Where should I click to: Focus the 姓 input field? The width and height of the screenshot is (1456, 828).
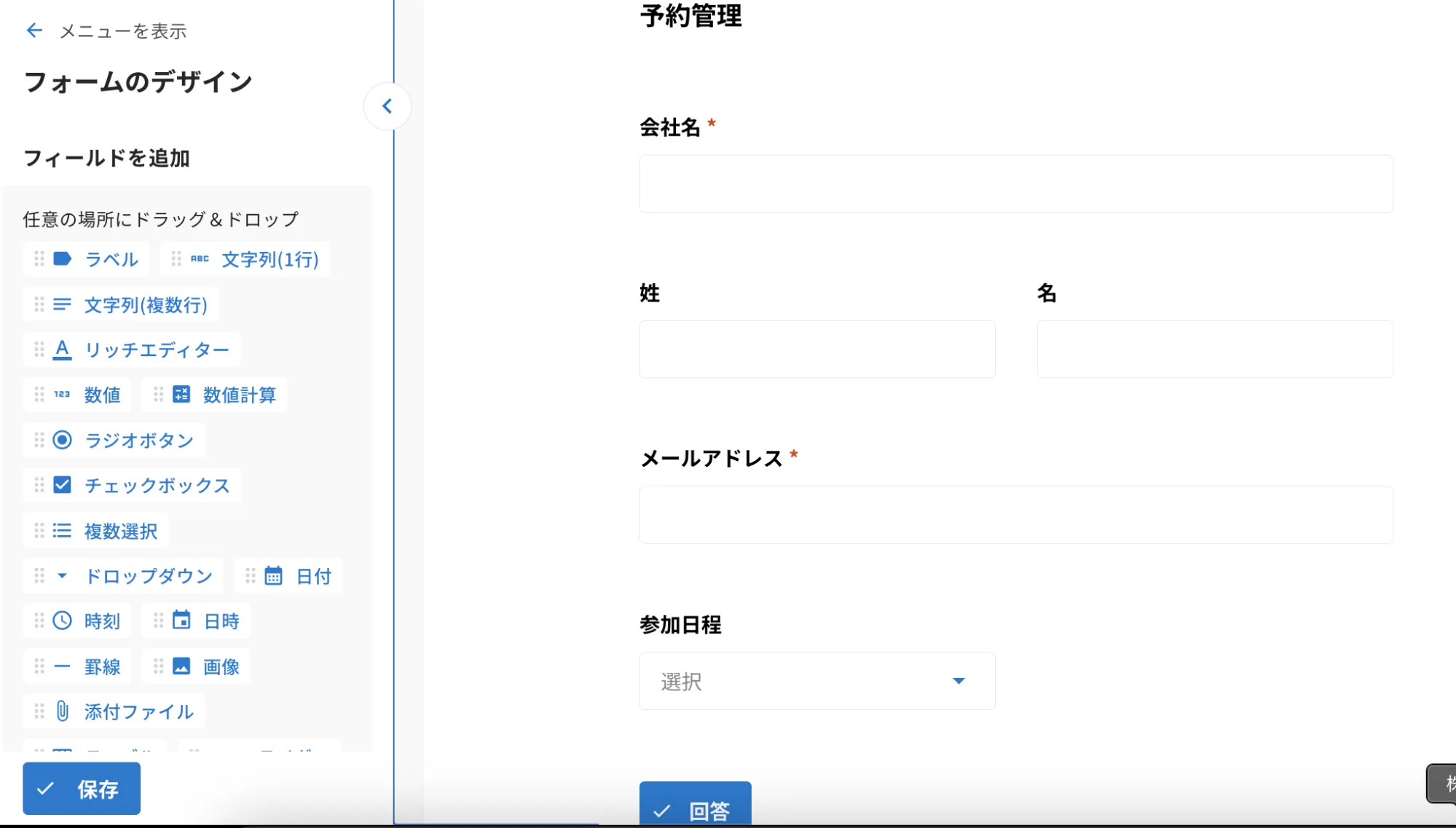pos(817,350)
